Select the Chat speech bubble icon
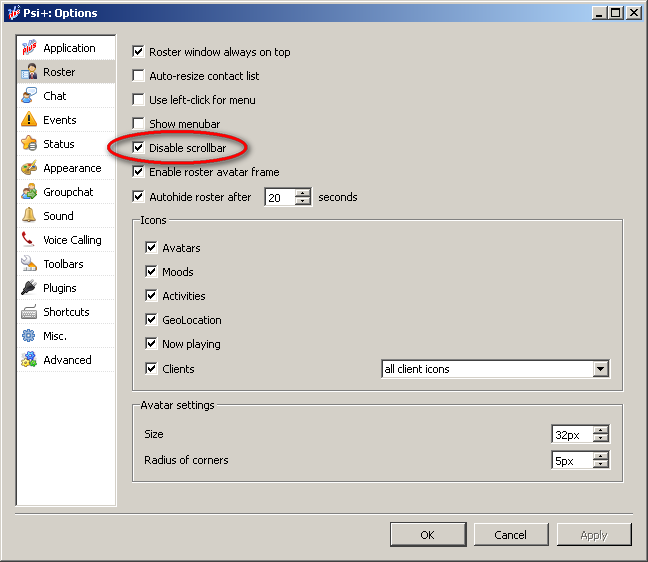The width and height of the screenshot is (648, 562). [x=29, y=96]
